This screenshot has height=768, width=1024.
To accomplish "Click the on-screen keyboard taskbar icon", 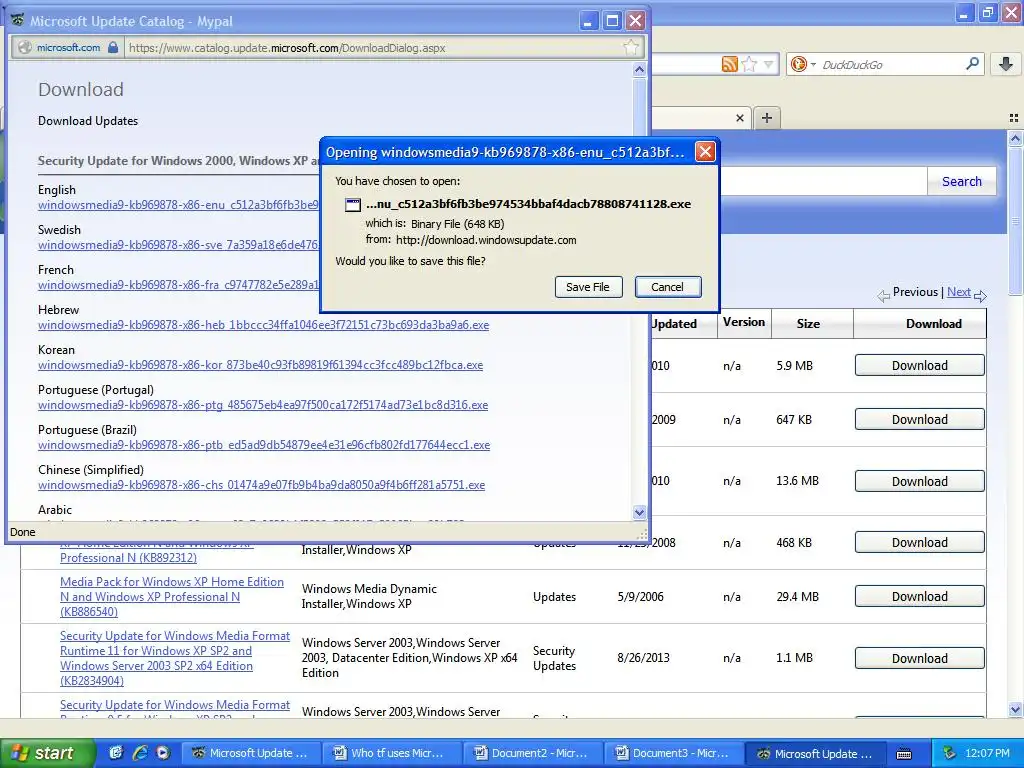I will 904,754.
